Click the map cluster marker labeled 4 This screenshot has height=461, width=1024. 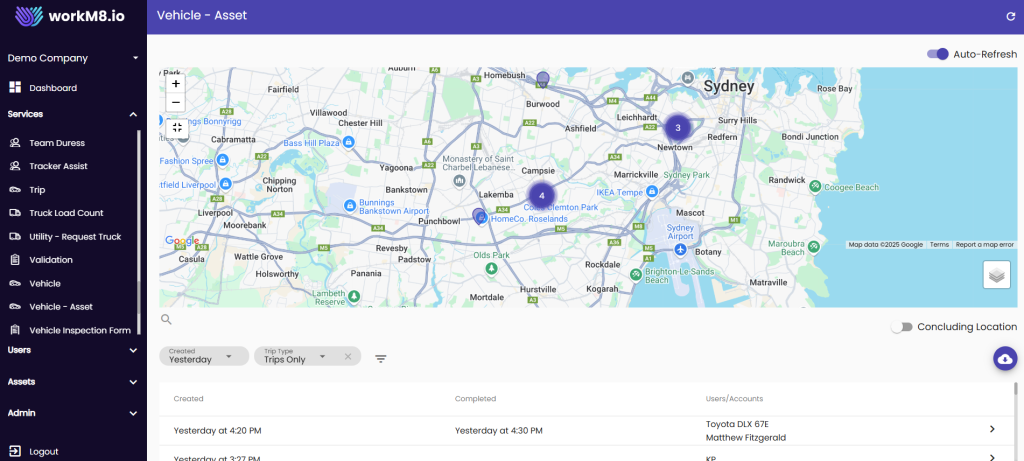pyautogui.click(x=541, y=195)
